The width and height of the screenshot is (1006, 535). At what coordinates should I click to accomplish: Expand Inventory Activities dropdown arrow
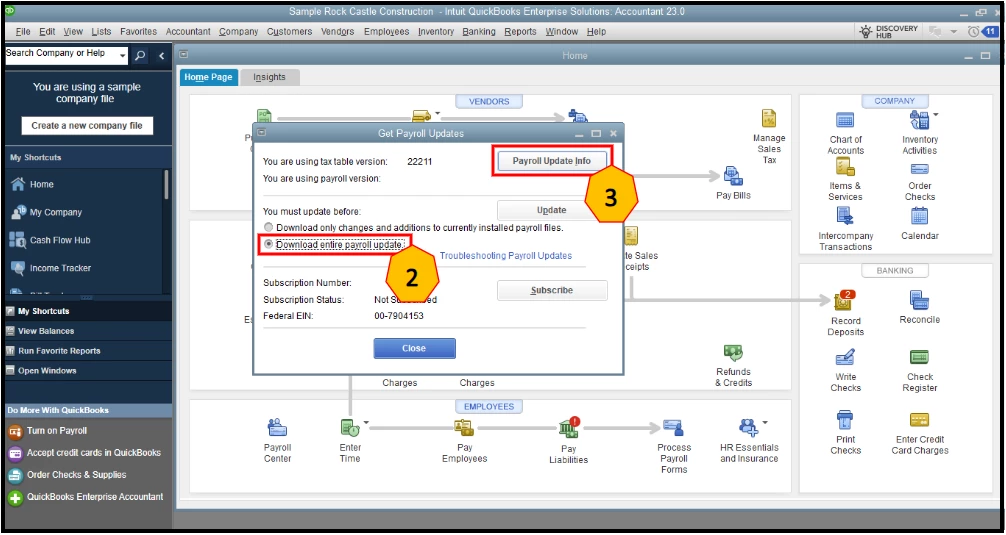pos(935,115)
